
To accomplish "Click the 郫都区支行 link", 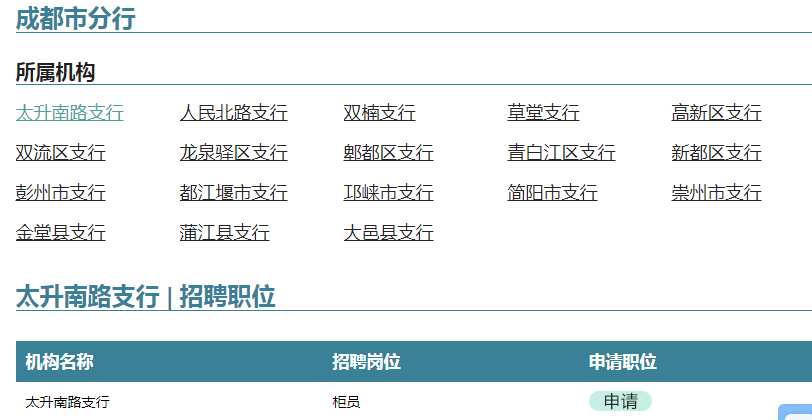I will [x=388, y=153].
